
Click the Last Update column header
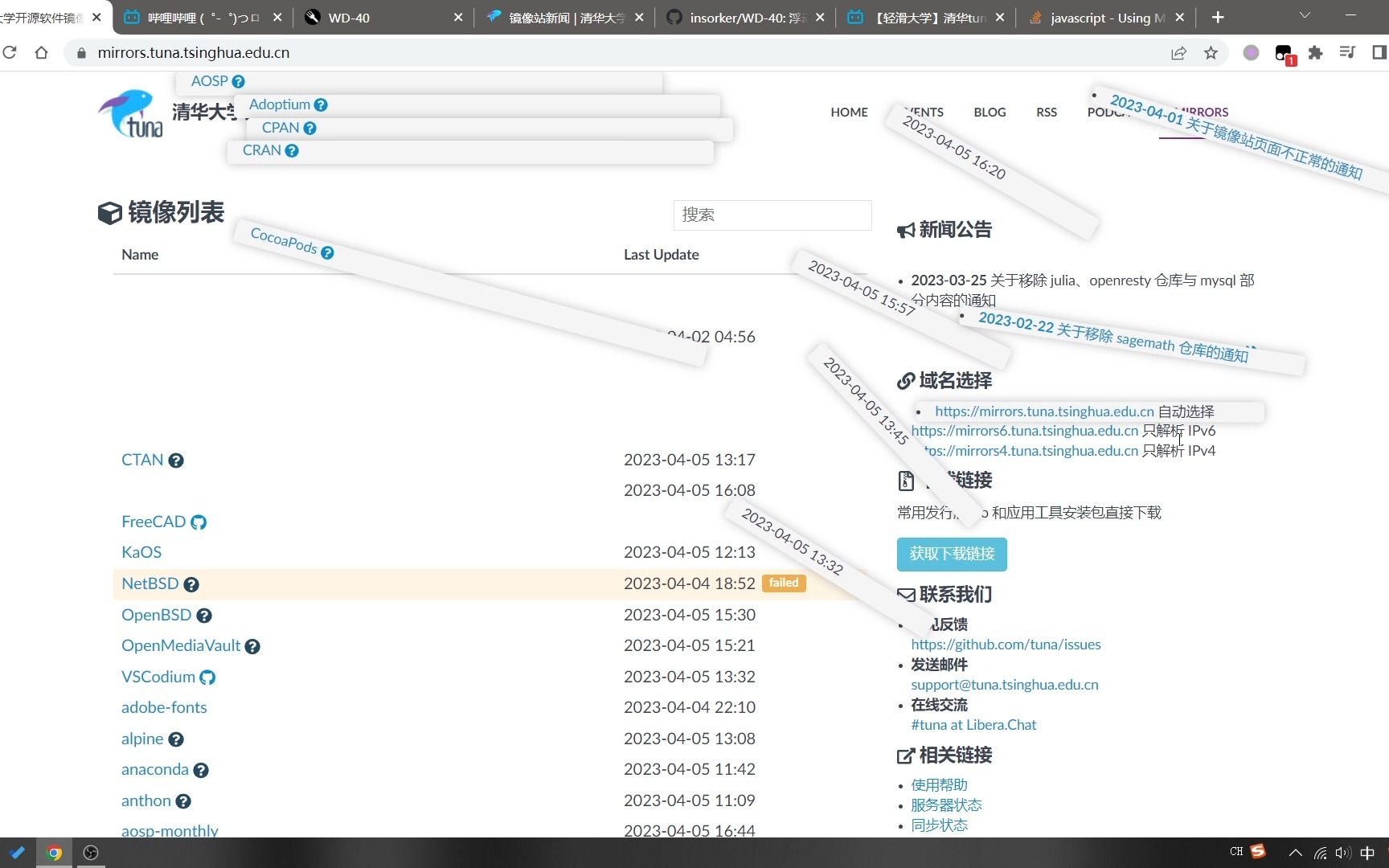pyautogui.click(x=662, y=255)
